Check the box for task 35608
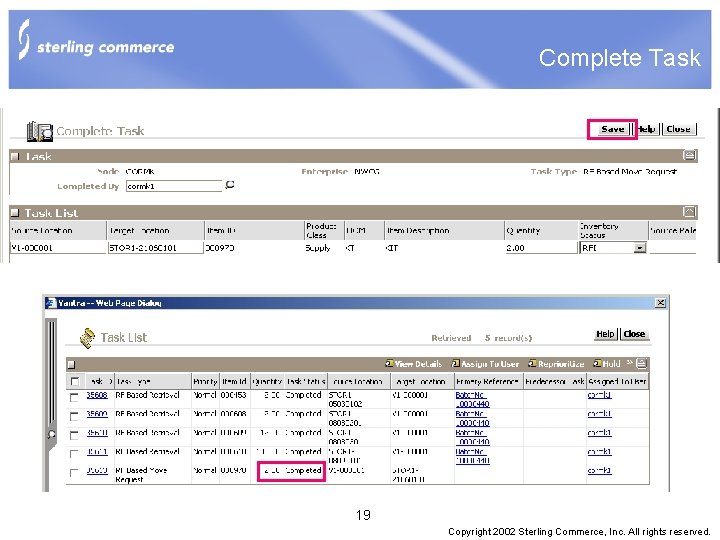 point(74,397)
